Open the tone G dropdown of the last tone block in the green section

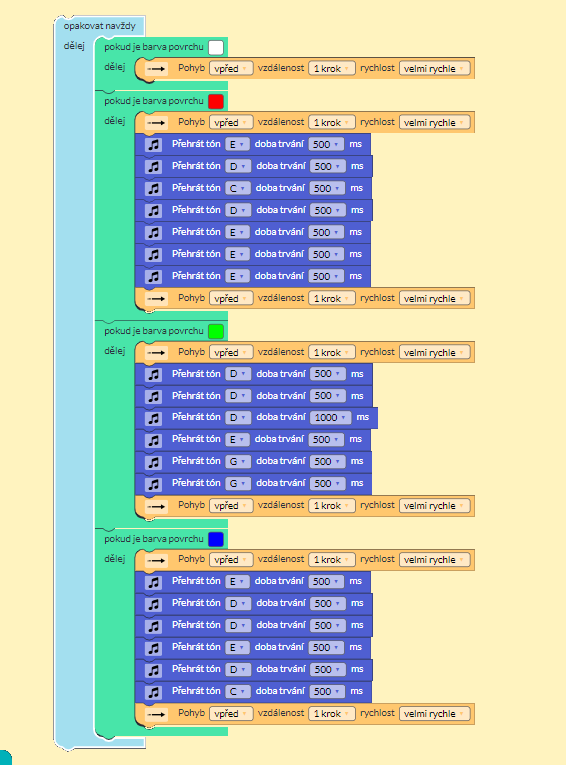(238, 483)
